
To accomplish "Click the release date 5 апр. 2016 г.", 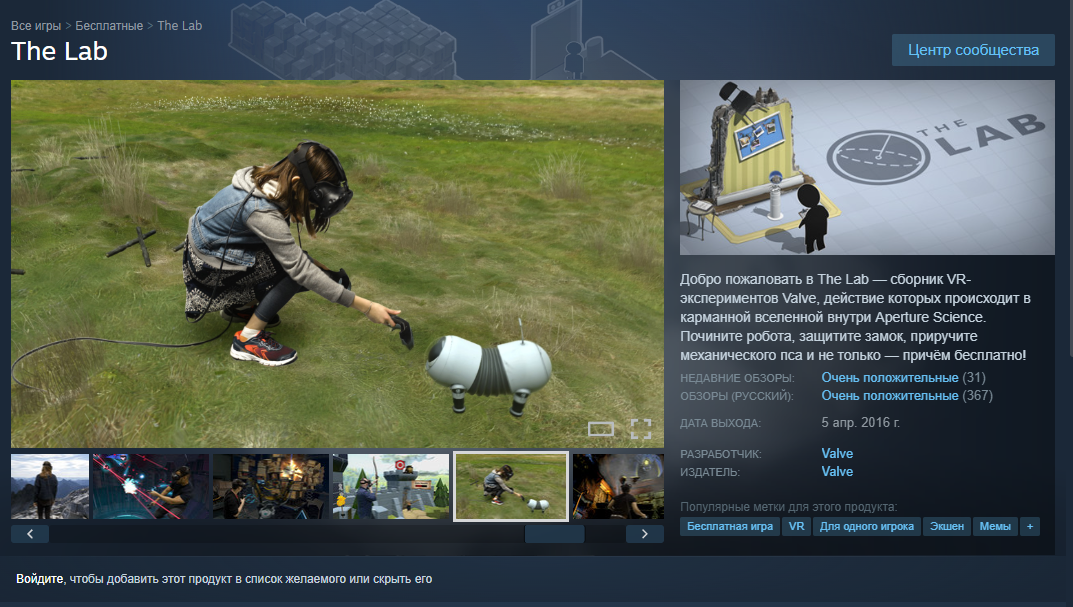I will [860, 423].
